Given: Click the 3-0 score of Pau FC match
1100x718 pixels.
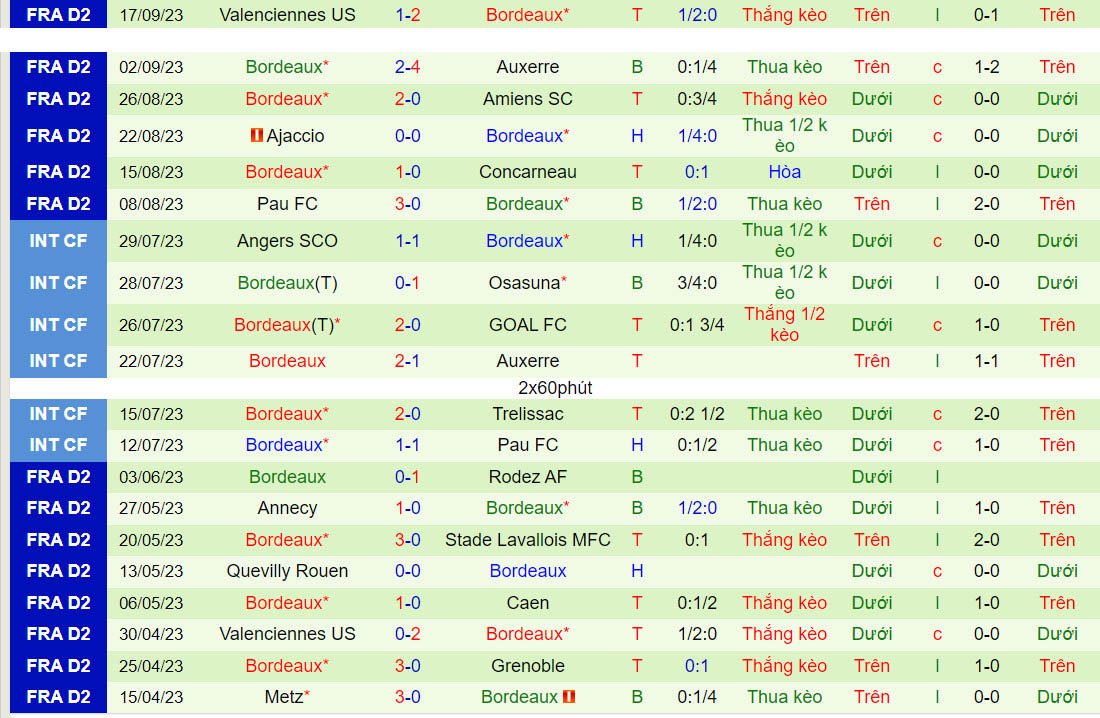Looking at the screenshot, I should (407, 204).
